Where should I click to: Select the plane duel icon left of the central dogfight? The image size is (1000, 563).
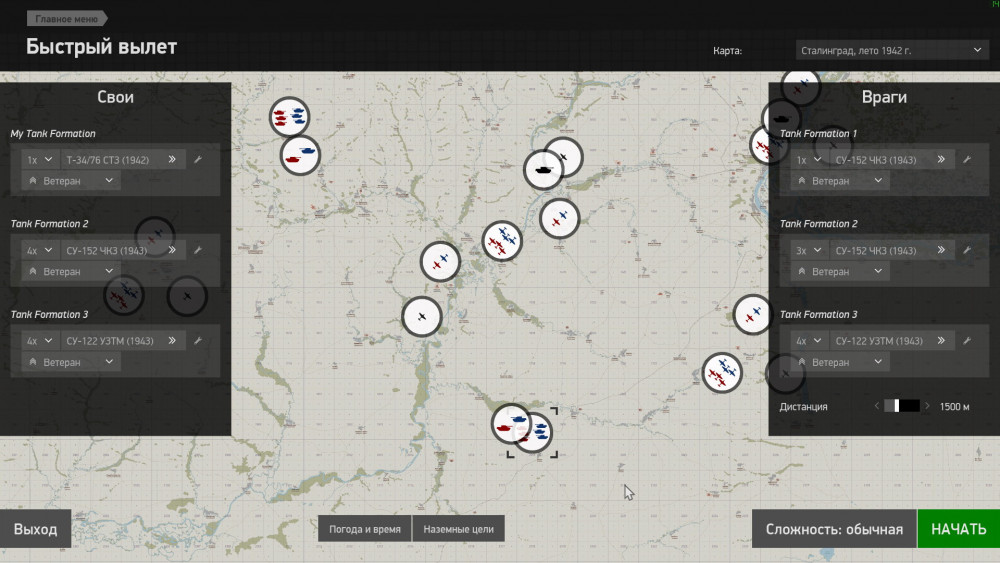point(440,261)
